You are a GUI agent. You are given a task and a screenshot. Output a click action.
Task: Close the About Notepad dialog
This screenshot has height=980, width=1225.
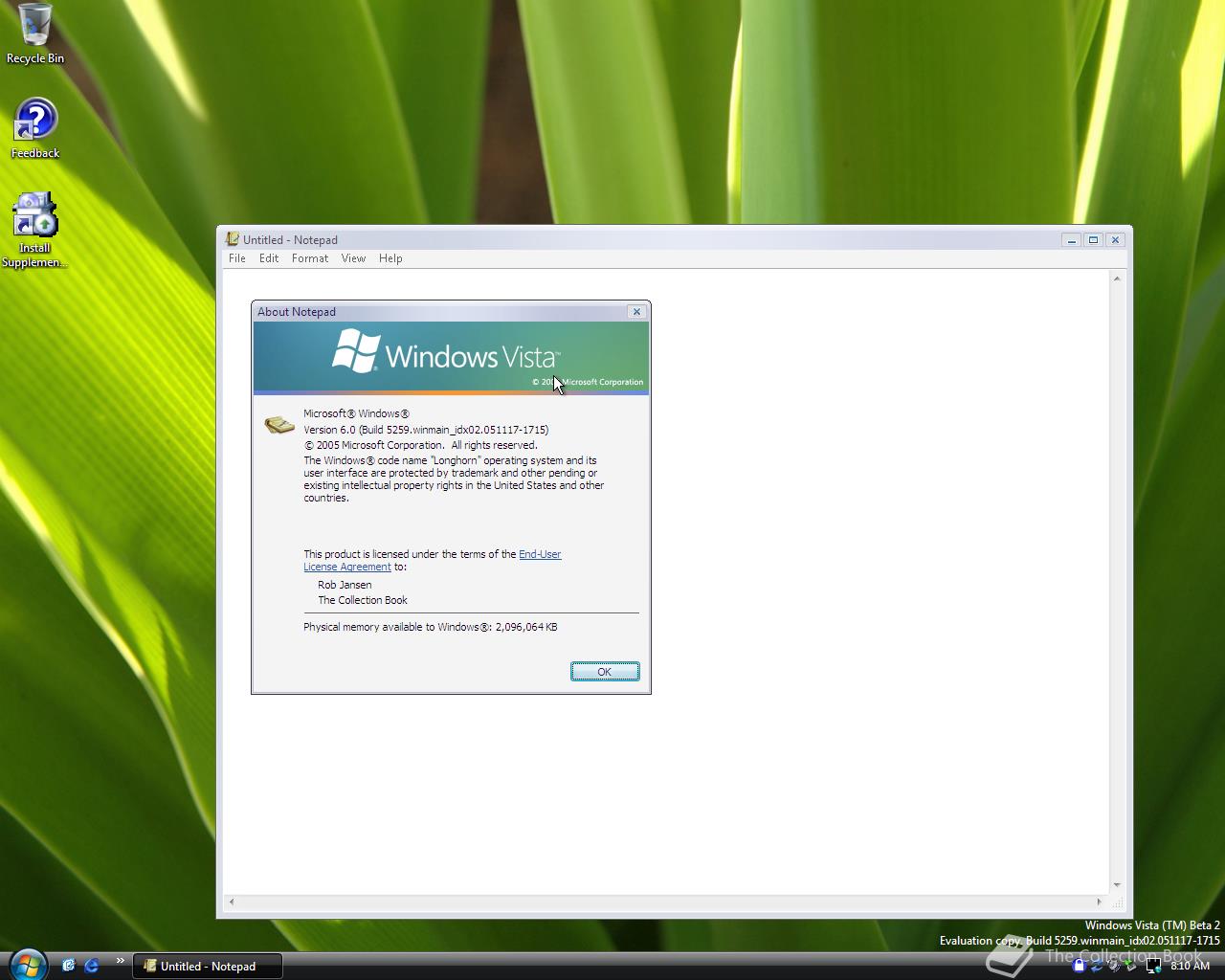click(x=636, y=312)
